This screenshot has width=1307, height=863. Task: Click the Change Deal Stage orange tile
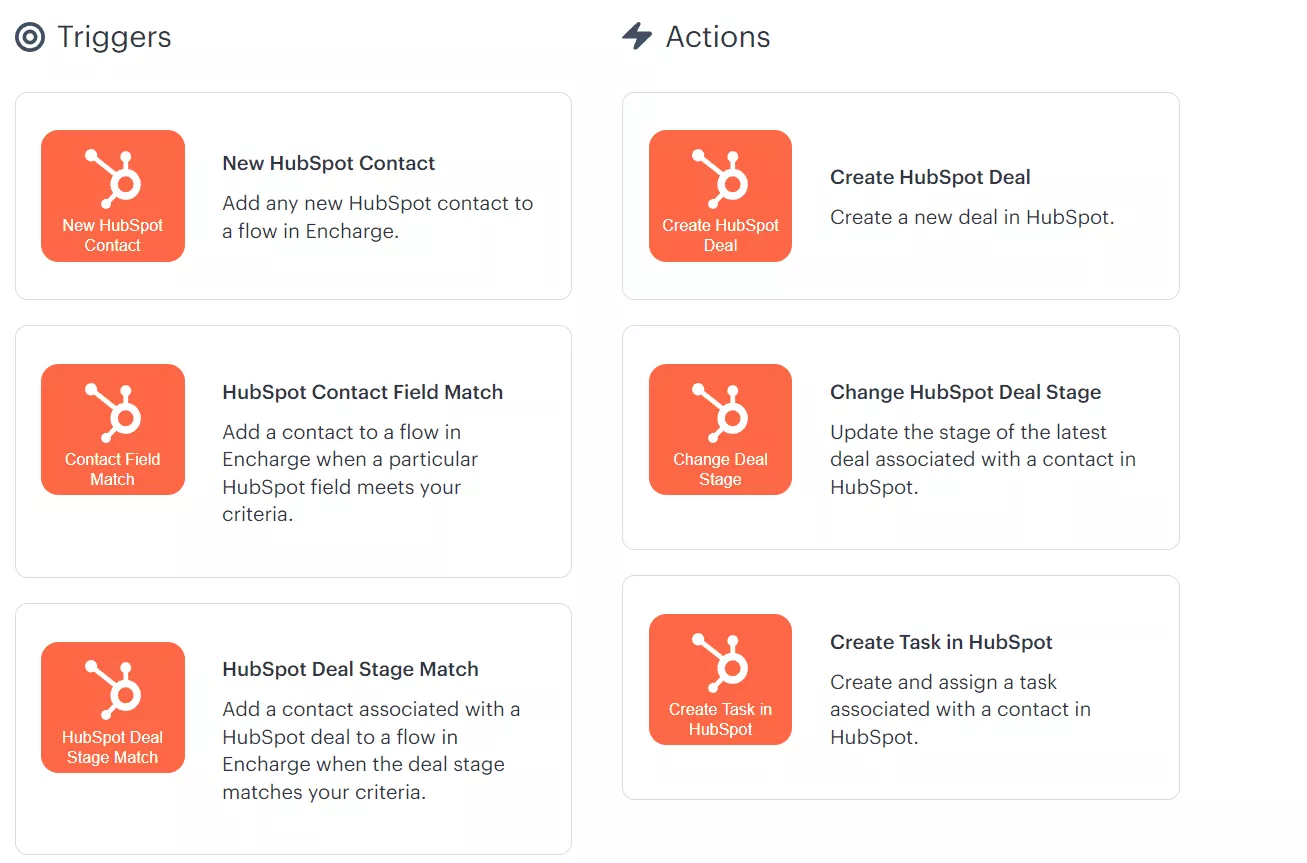720,429
